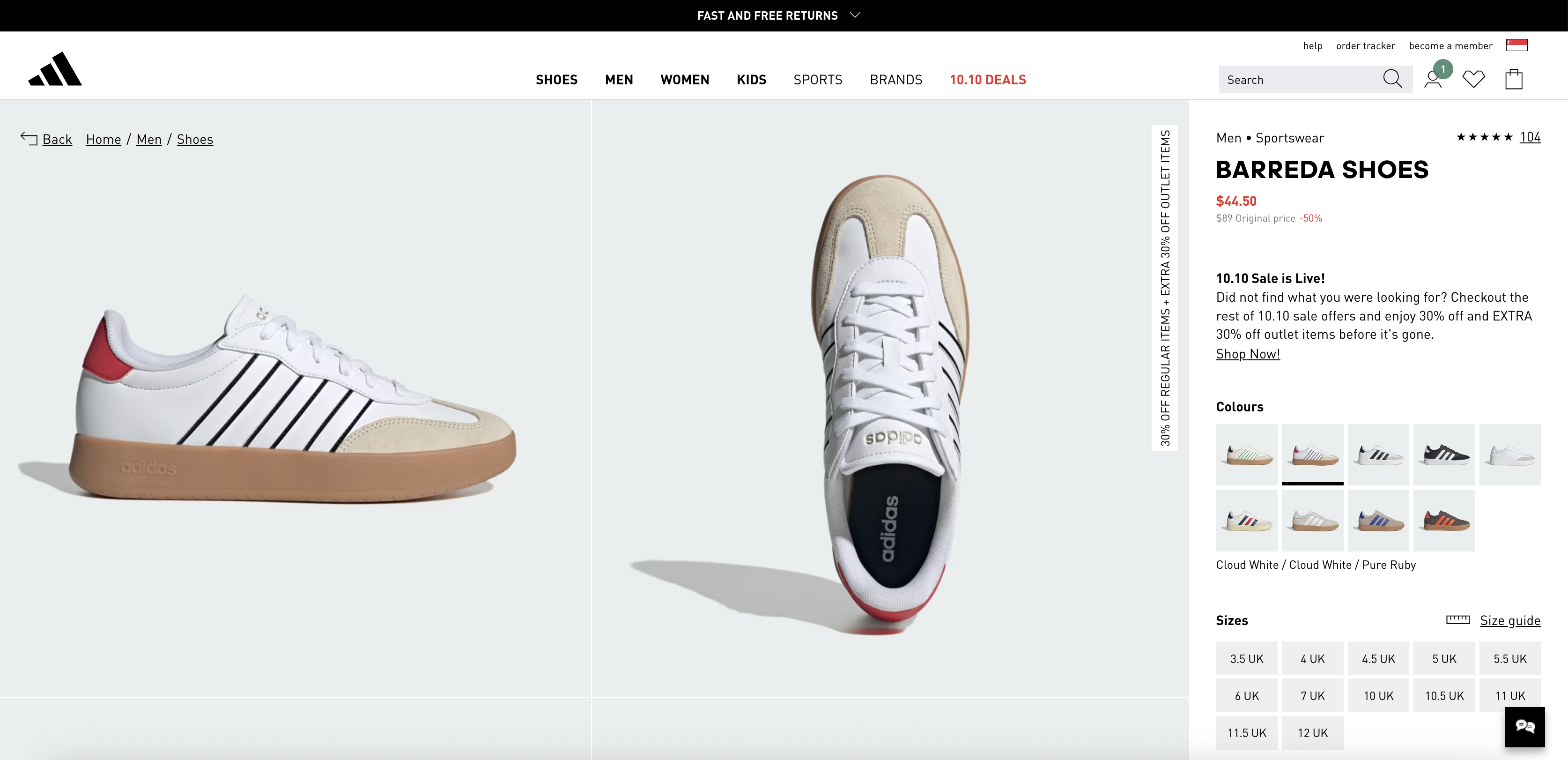This screenshot has width=1568, height=760.
Task: Open the MEN navigation menu
Action: pos(618,79)
